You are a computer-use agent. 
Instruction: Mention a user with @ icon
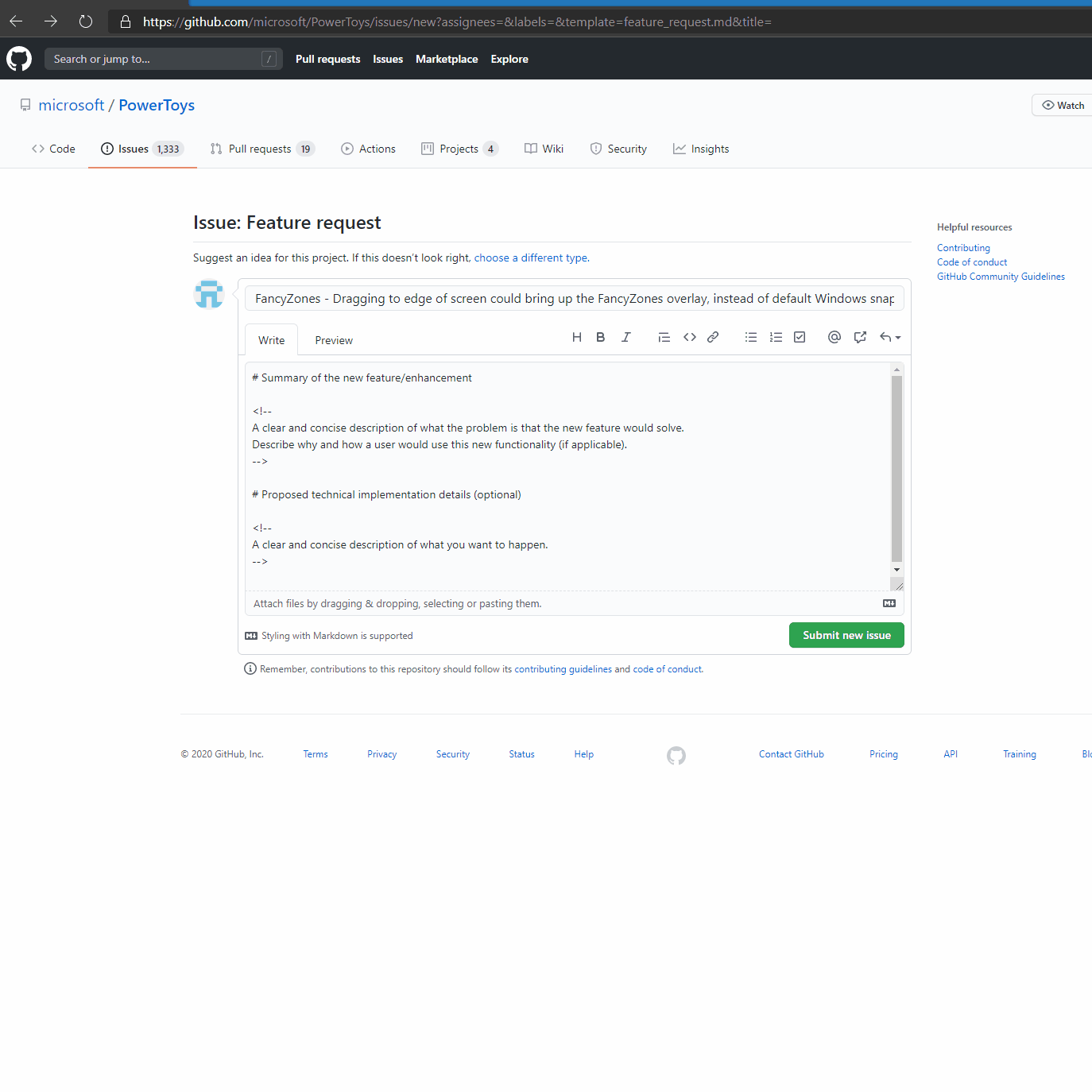(x=834, y=337)
